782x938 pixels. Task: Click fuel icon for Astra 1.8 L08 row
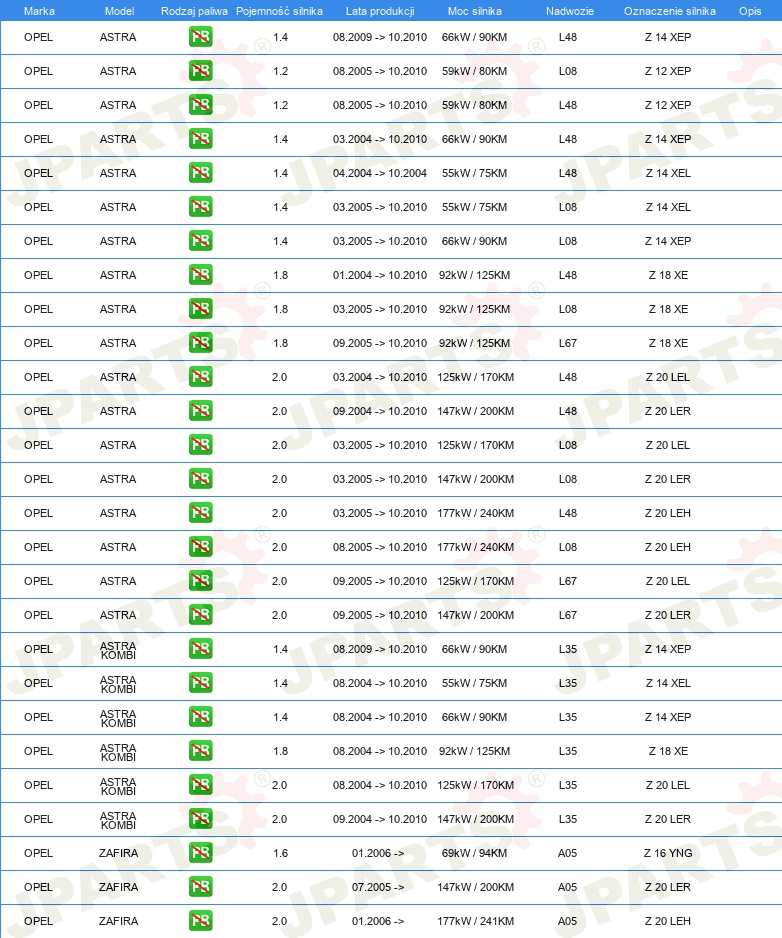pos(200,309)
